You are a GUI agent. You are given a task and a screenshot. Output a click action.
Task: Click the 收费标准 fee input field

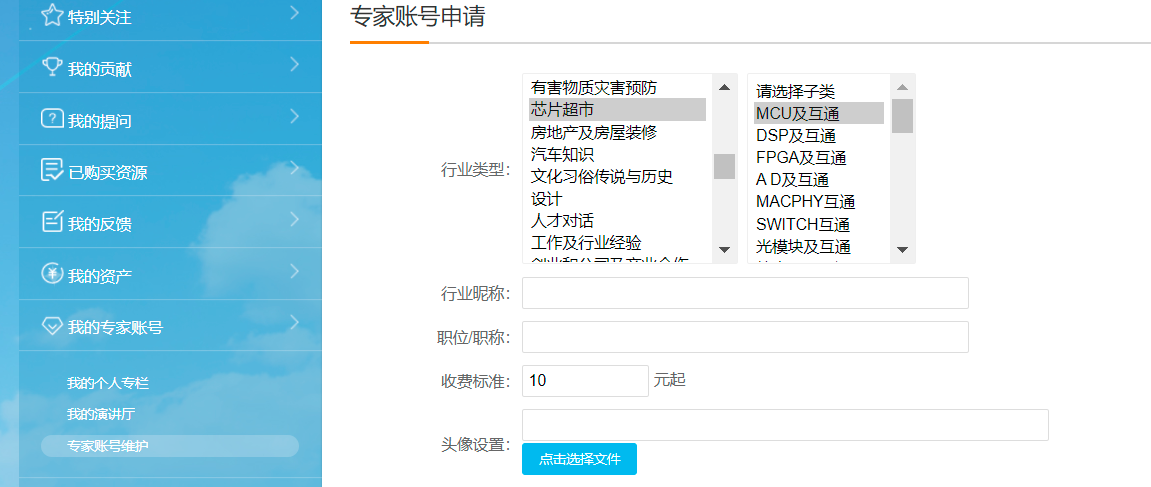click(585, 380)
